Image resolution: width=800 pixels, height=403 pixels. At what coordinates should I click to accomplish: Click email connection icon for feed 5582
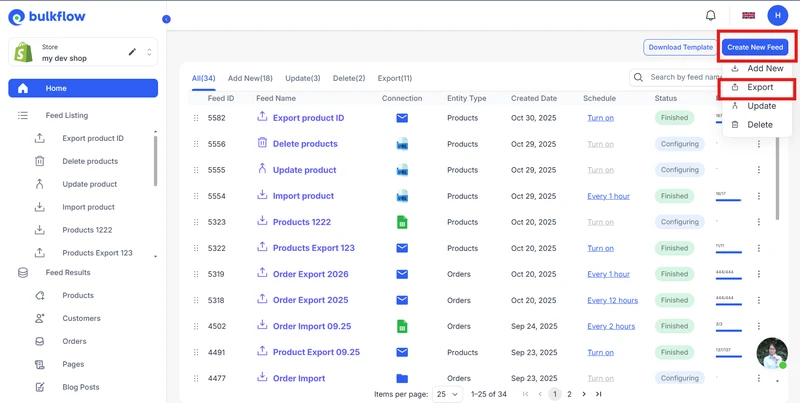(x=402, y=118)
